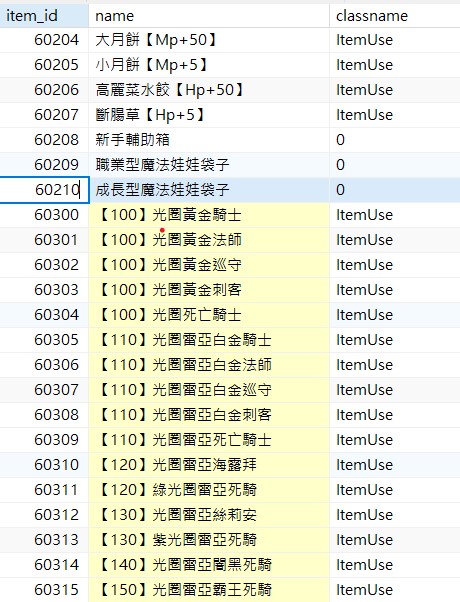The height and width of the screenshot is (602, 460).
Task: Select ItemUse classname in row 60304
Action: 395,315
